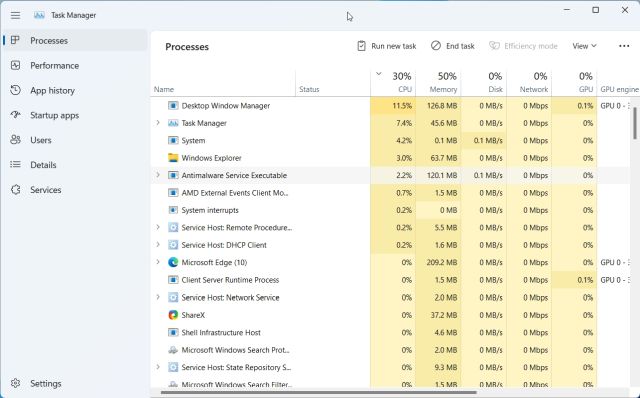Sort by the GPU engine column header
This screenshot has height=398, width=640.
click(618, 83)
